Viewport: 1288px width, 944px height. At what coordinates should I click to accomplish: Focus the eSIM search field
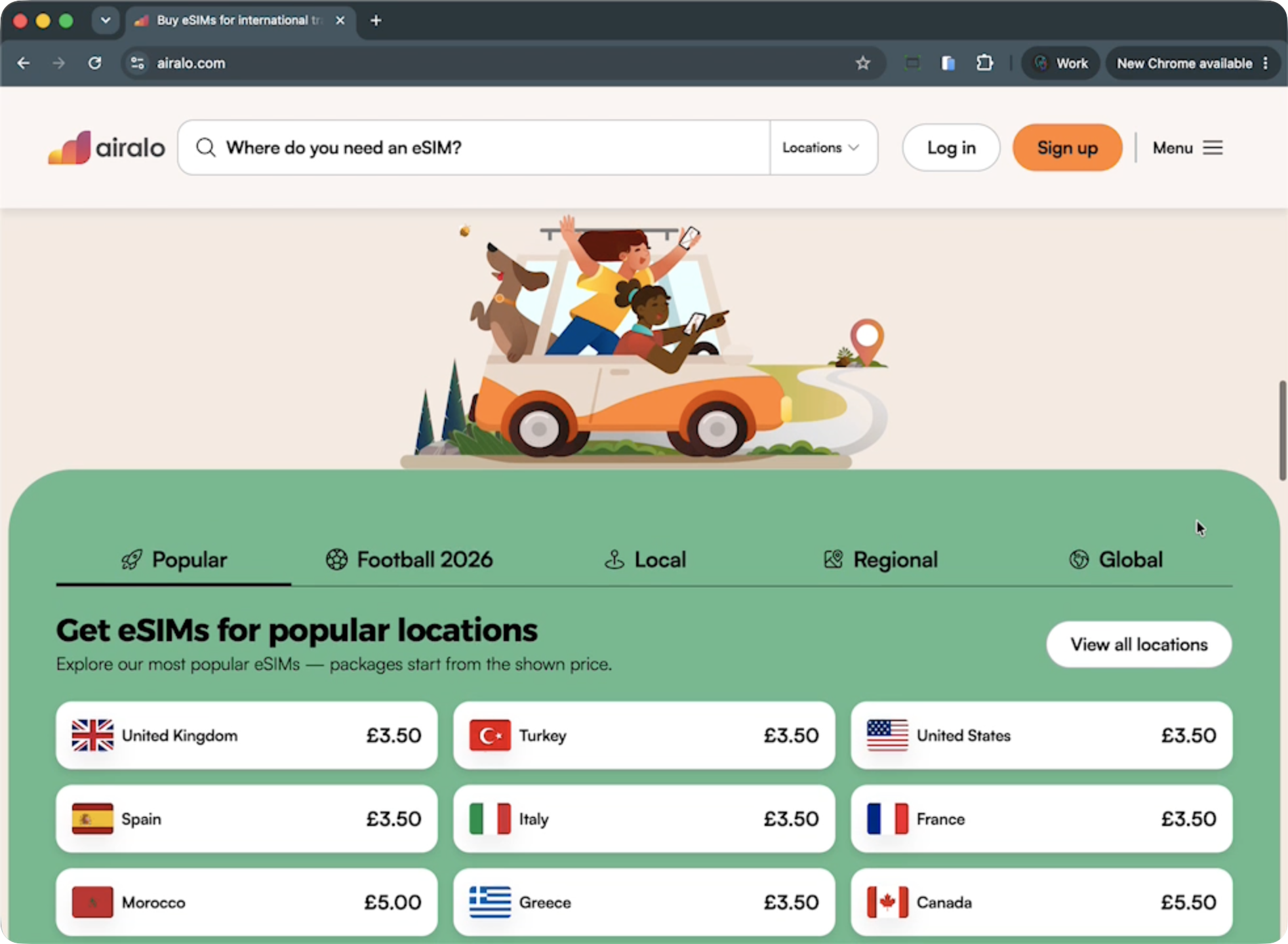point(473,147)
